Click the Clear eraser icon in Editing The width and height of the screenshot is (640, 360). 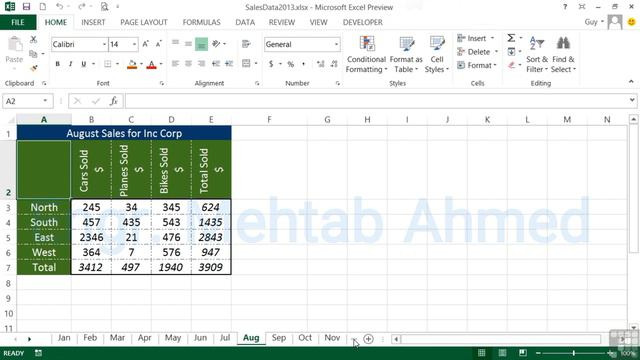pyautogui.click(x=511, y=65)
